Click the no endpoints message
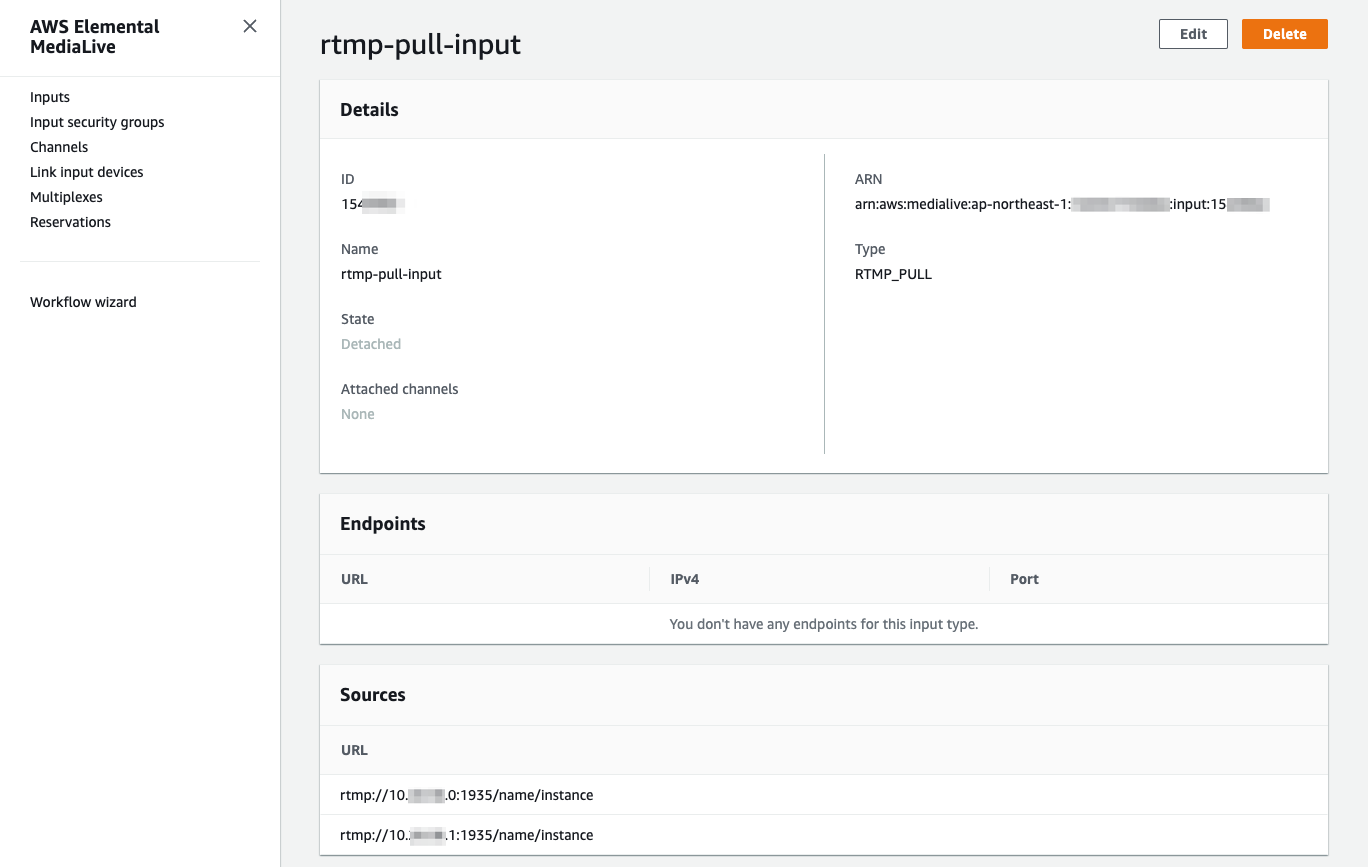Image resolution: width=1368 pixels, height=867 pixels. click(824, 624)
